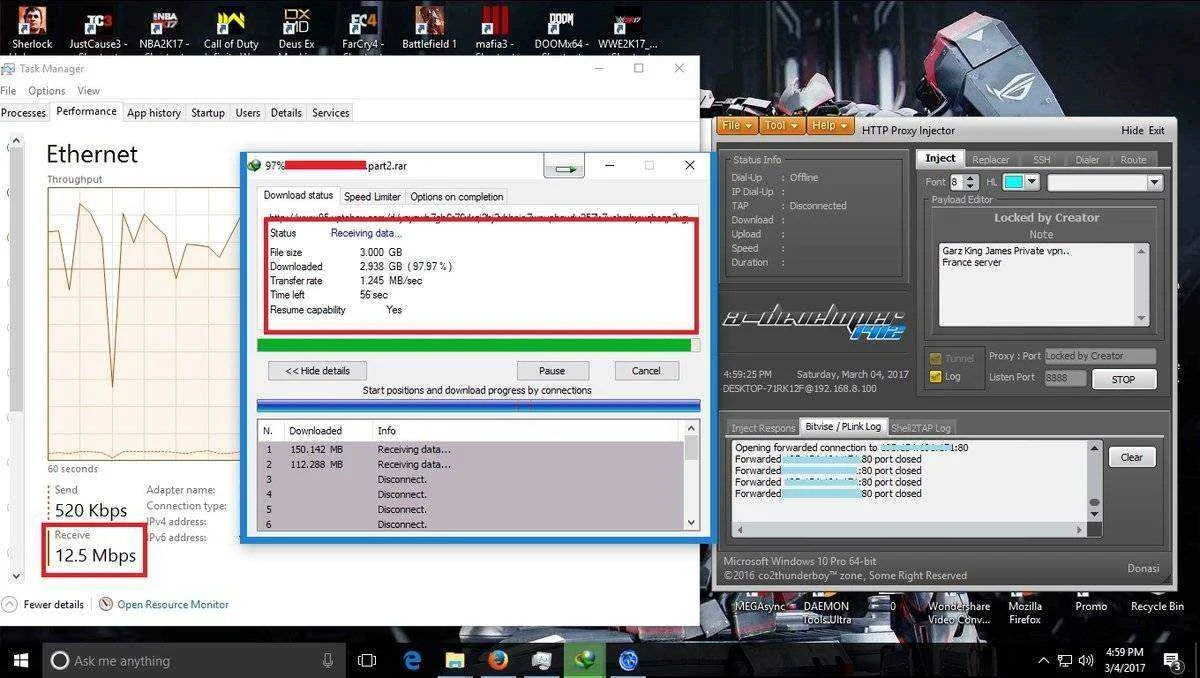Open MEGAsync desktop shortcut
Viewport: 1200px width, 678px height.
pos(760,606)
